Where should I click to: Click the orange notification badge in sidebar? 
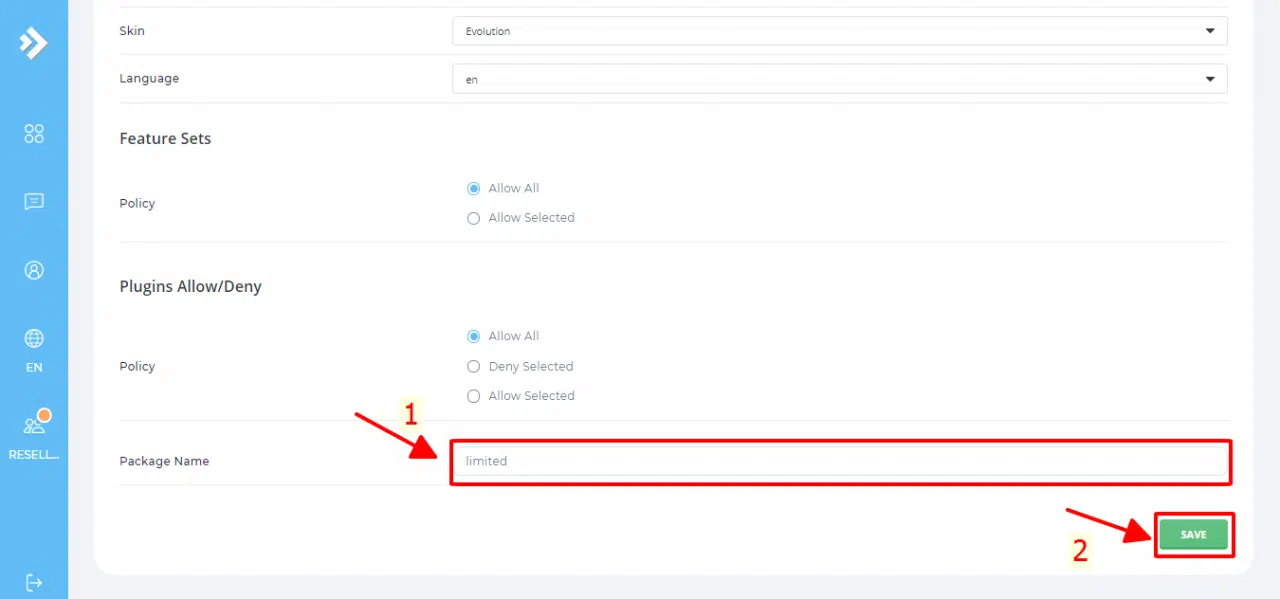point(44,415)
